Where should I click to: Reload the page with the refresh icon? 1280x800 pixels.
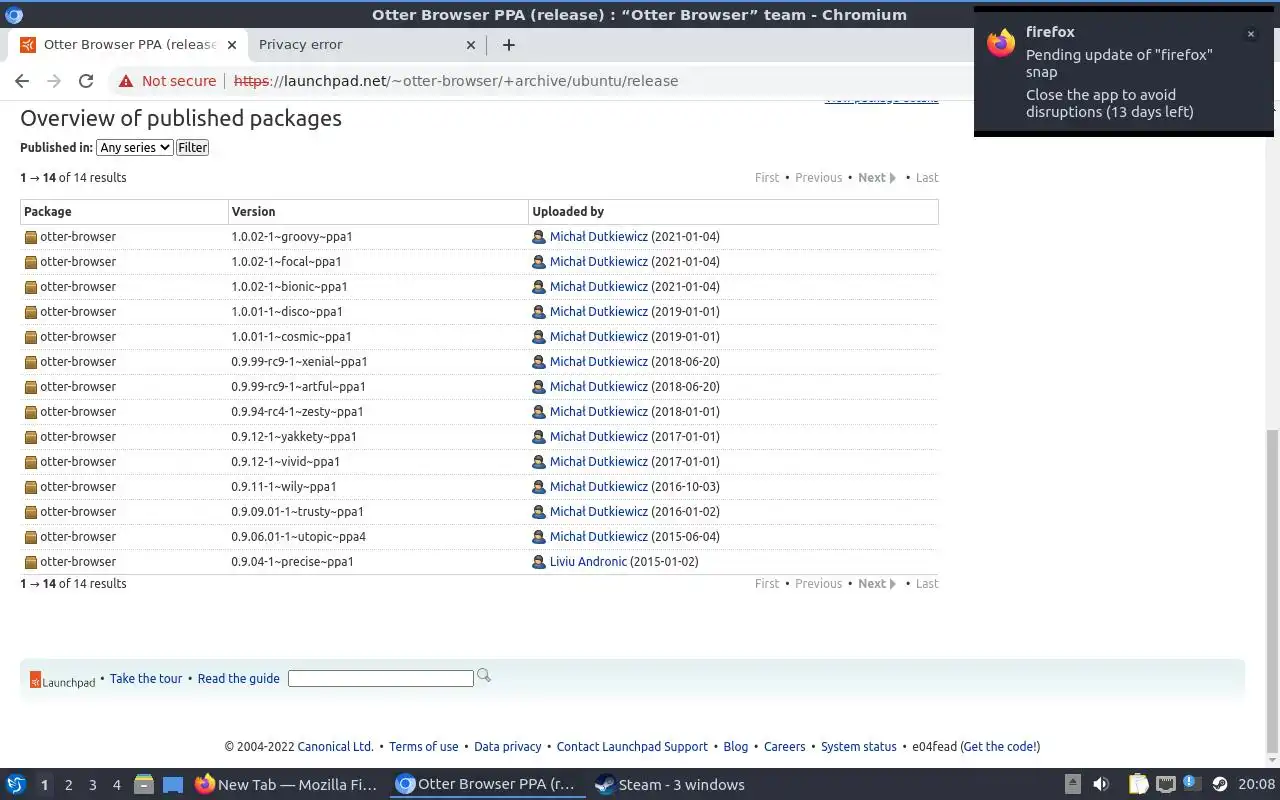tap(86, 81)
